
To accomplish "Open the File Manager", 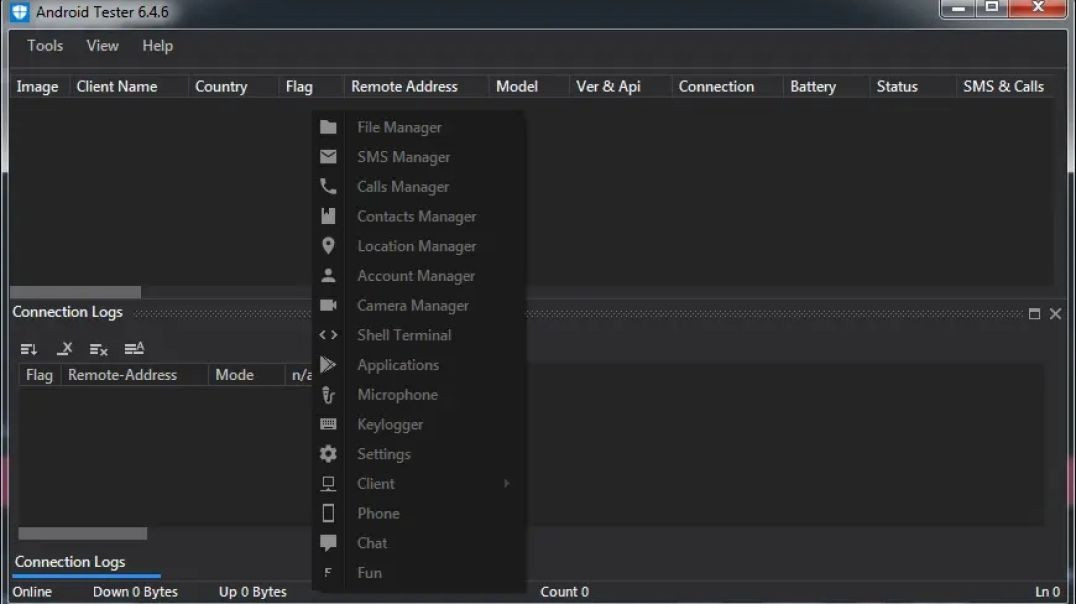I will click(399, 127).
